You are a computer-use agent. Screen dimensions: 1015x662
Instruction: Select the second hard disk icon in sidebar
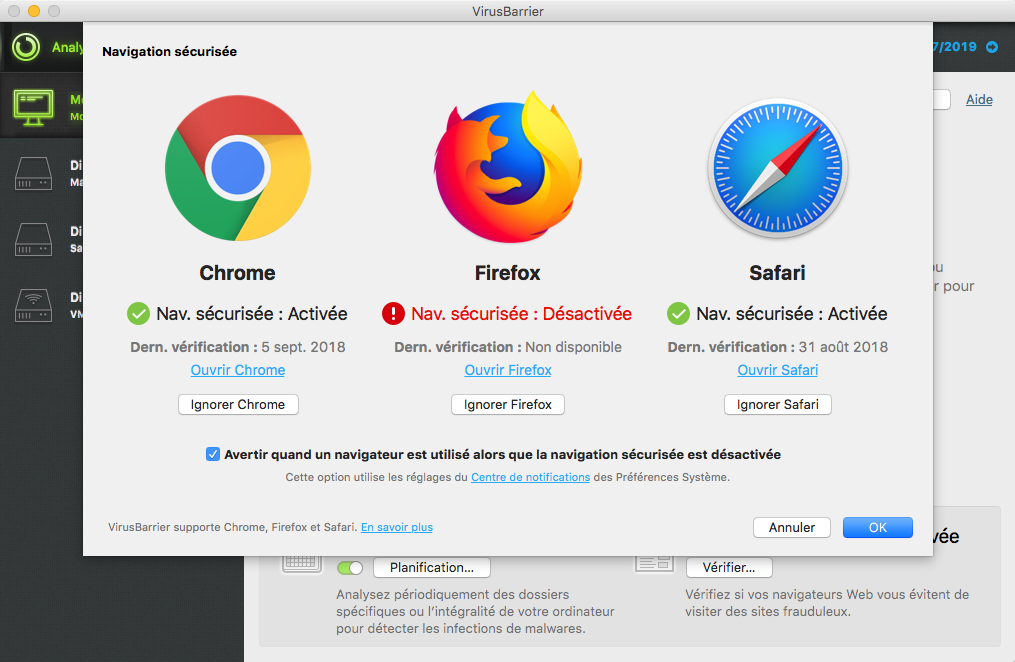(x=34, y=239)
